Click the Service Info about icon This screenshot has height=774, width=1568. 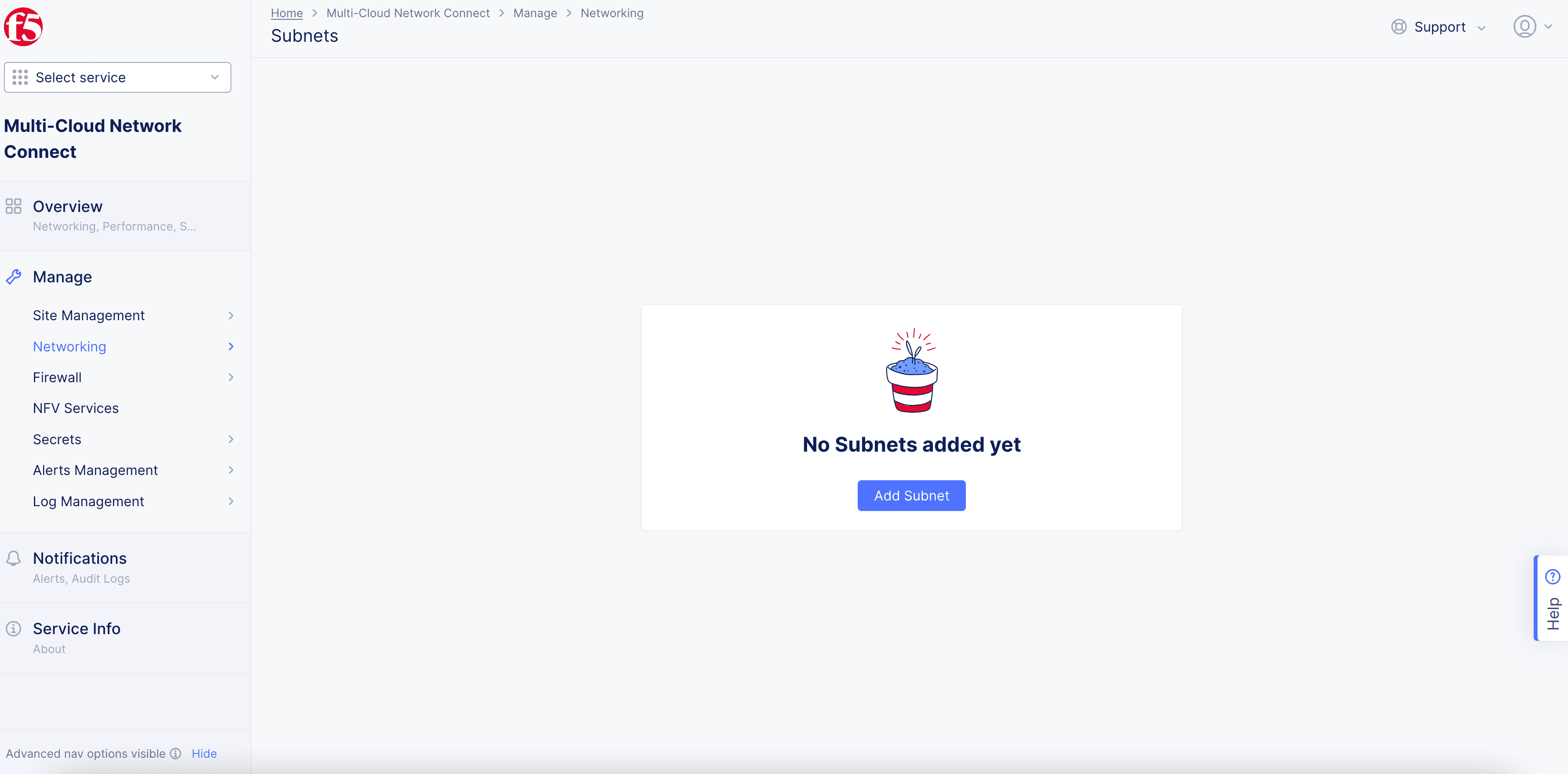point(13,629)
